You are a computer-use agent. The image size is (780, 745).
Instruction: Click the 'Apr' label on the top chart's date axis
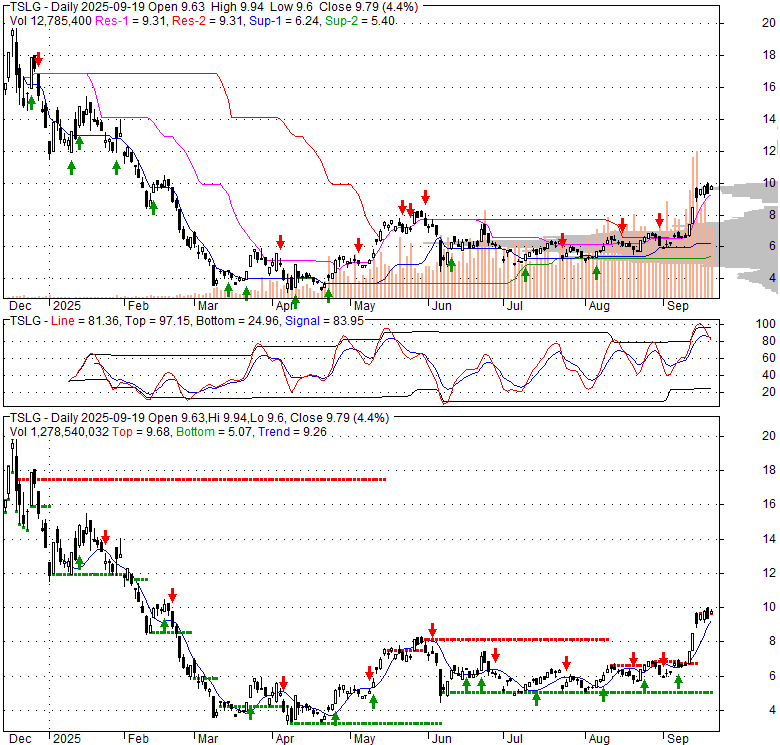(285, 306)
